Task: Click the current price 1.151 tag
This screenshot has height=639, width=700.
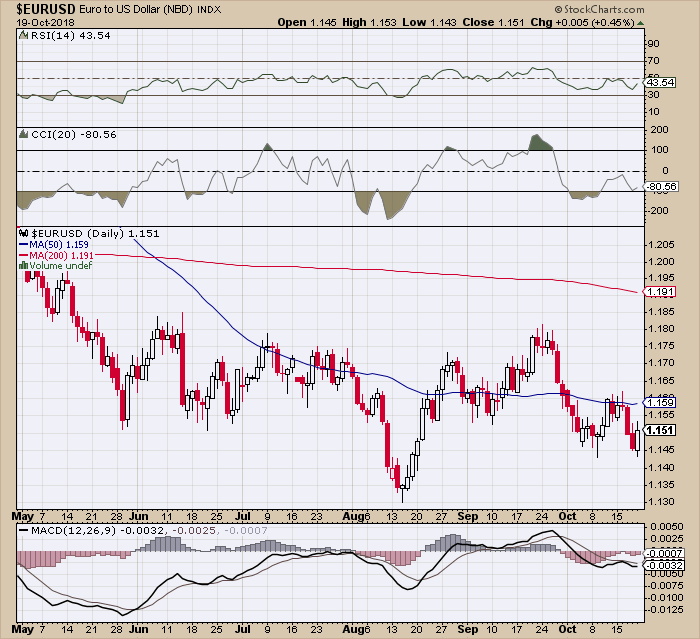Action: pos(660,430)
